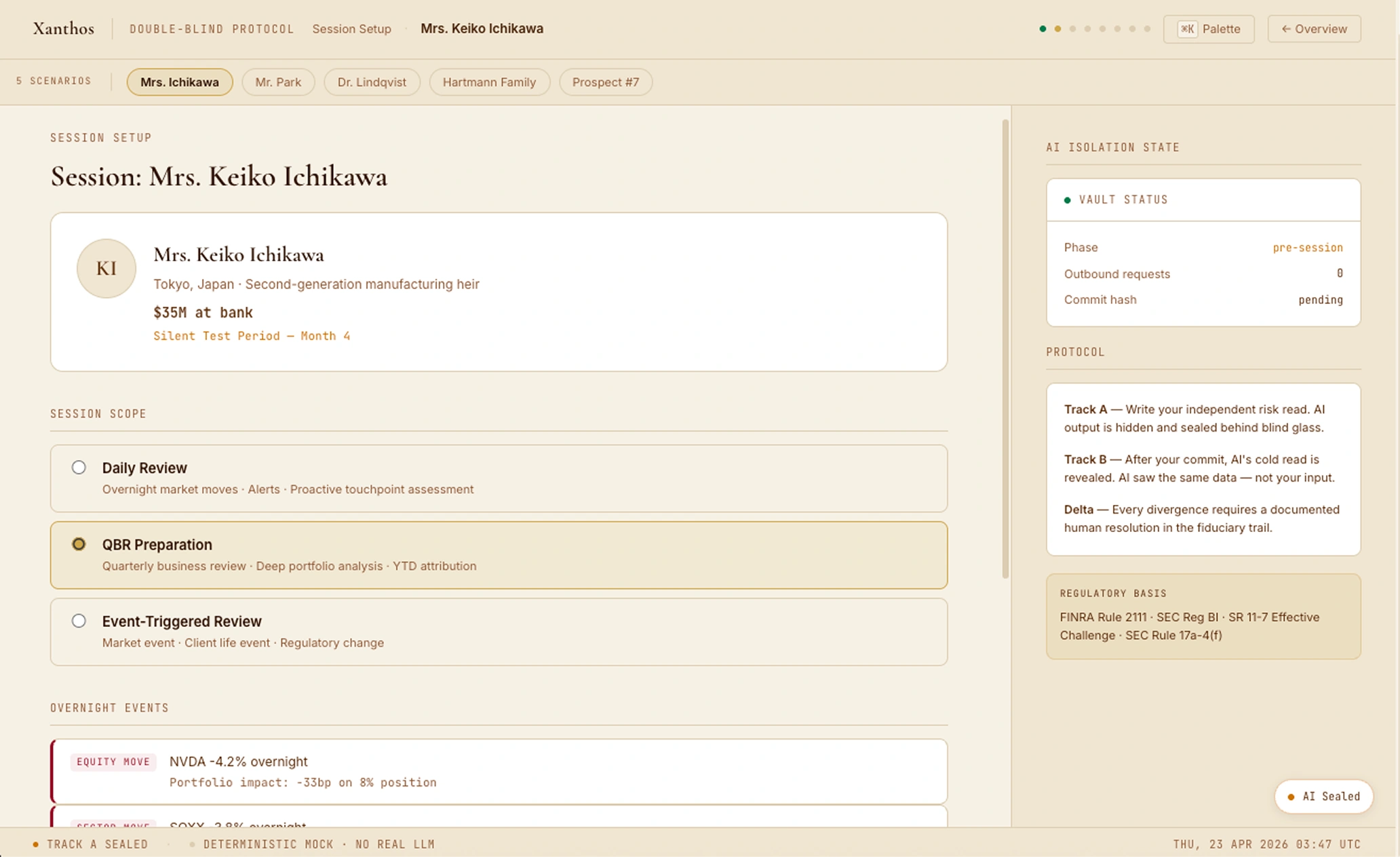Click the main panel vertical scrollbar
Viewport: 1400px width, 857px height.
click(1005, 349)
